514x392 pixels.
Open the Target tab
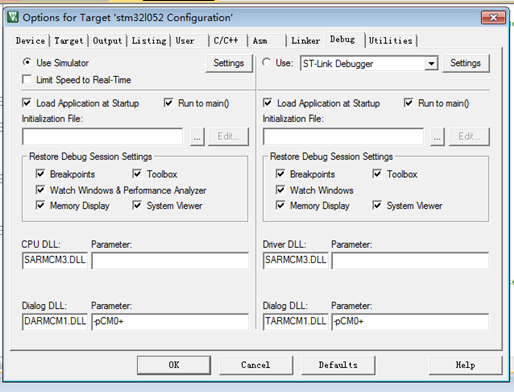pyautogui.click(x=69, y=41)
